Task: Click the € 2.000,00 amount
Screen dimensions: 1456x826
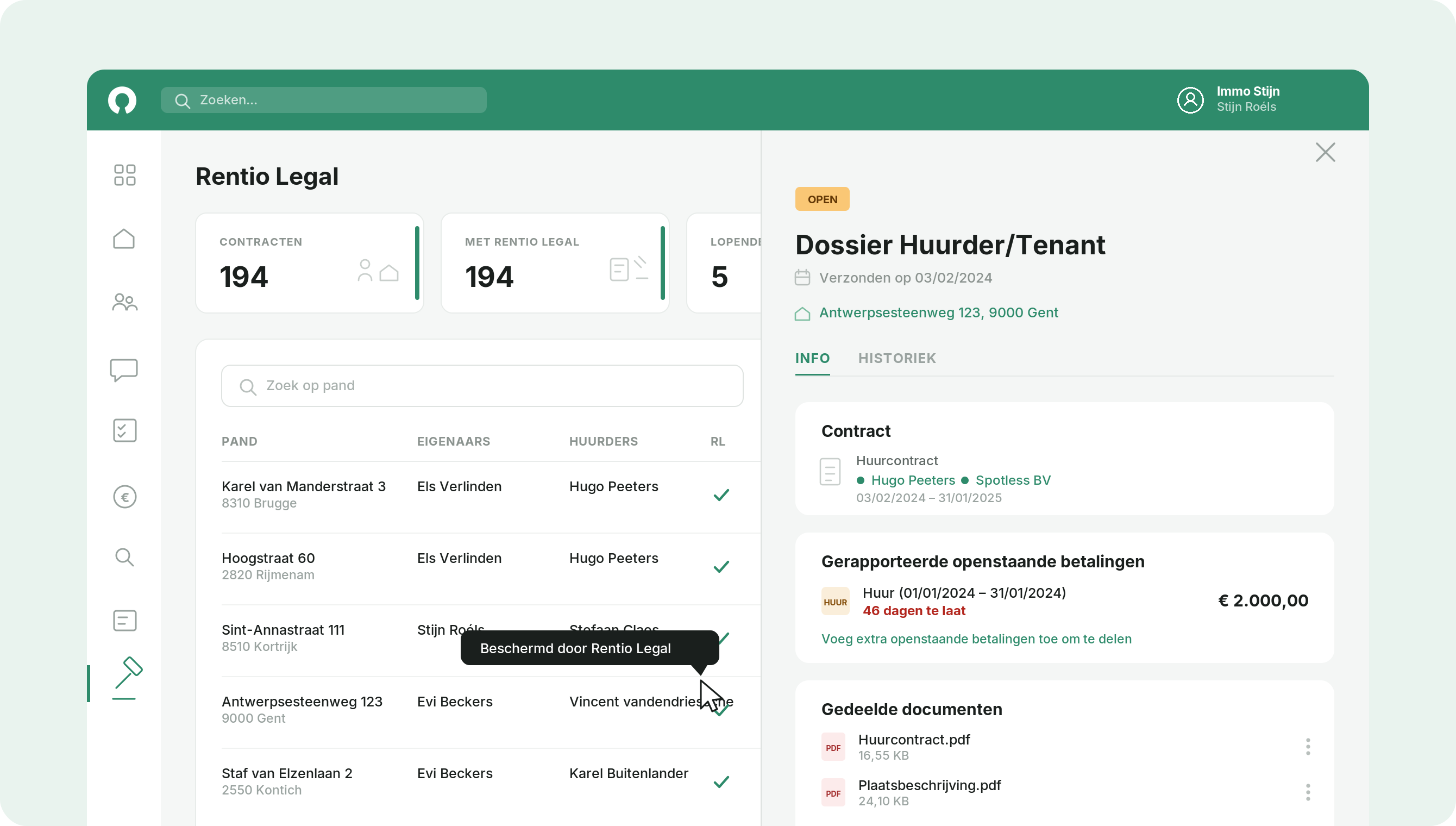Action: click(1263, 600)
